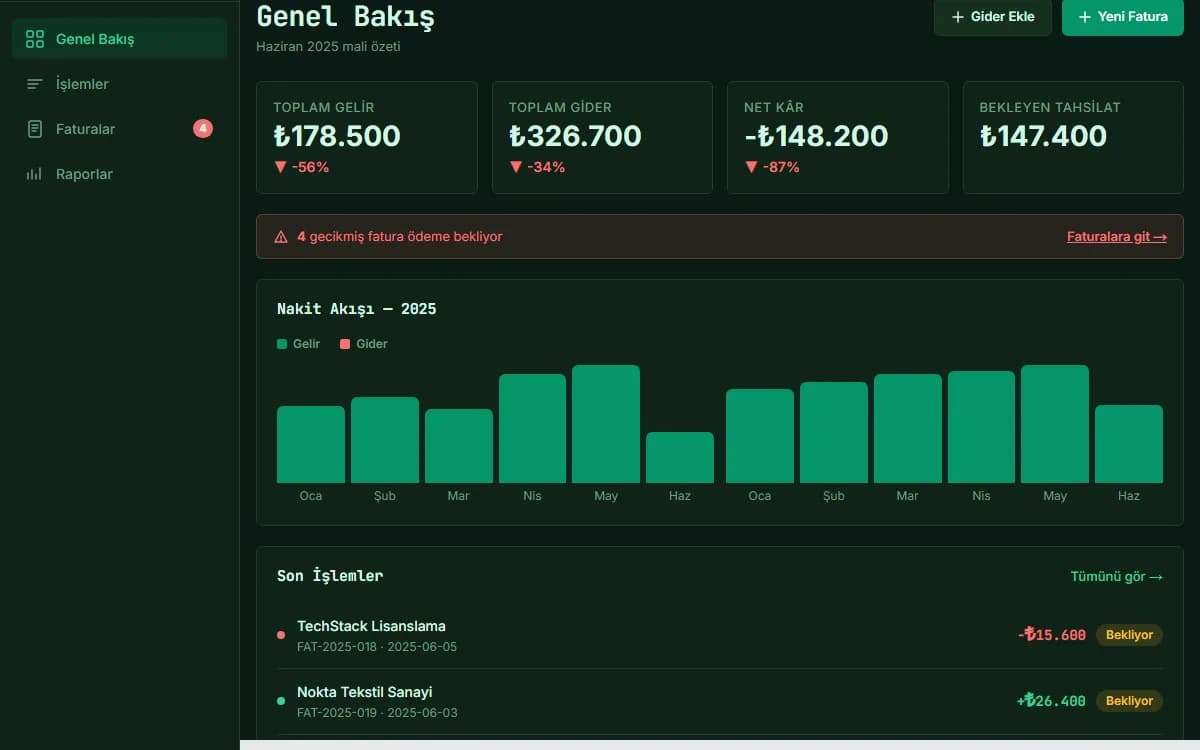Image resolution: width=1200 pixels, height=750 pixels.
Task: Click the Yeni Fatura button
Action: (x=1122, y=17)
